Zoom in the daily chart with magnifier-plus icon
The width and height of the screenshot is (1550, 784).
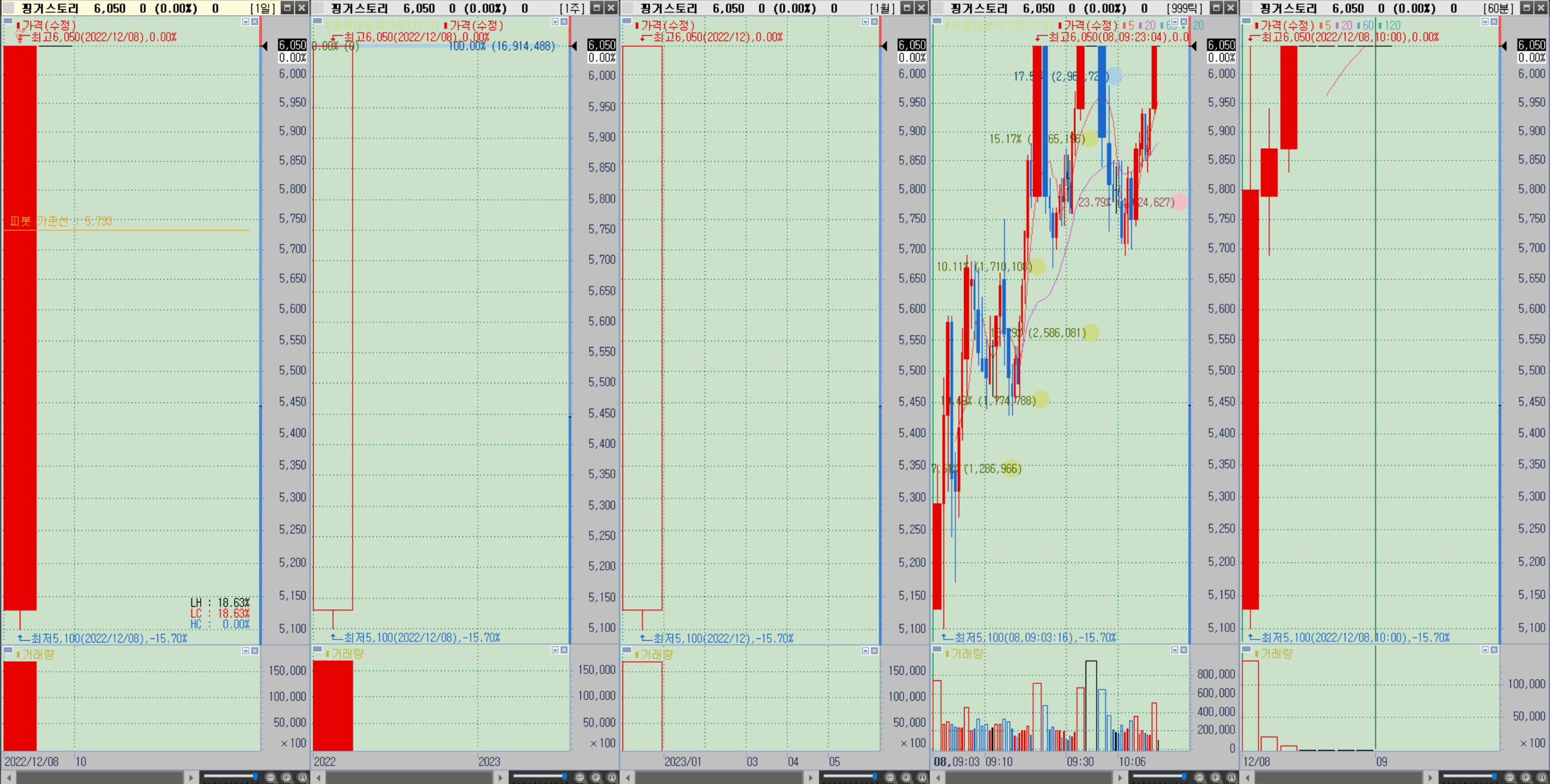pyautogui.click(x=287, y=777)
